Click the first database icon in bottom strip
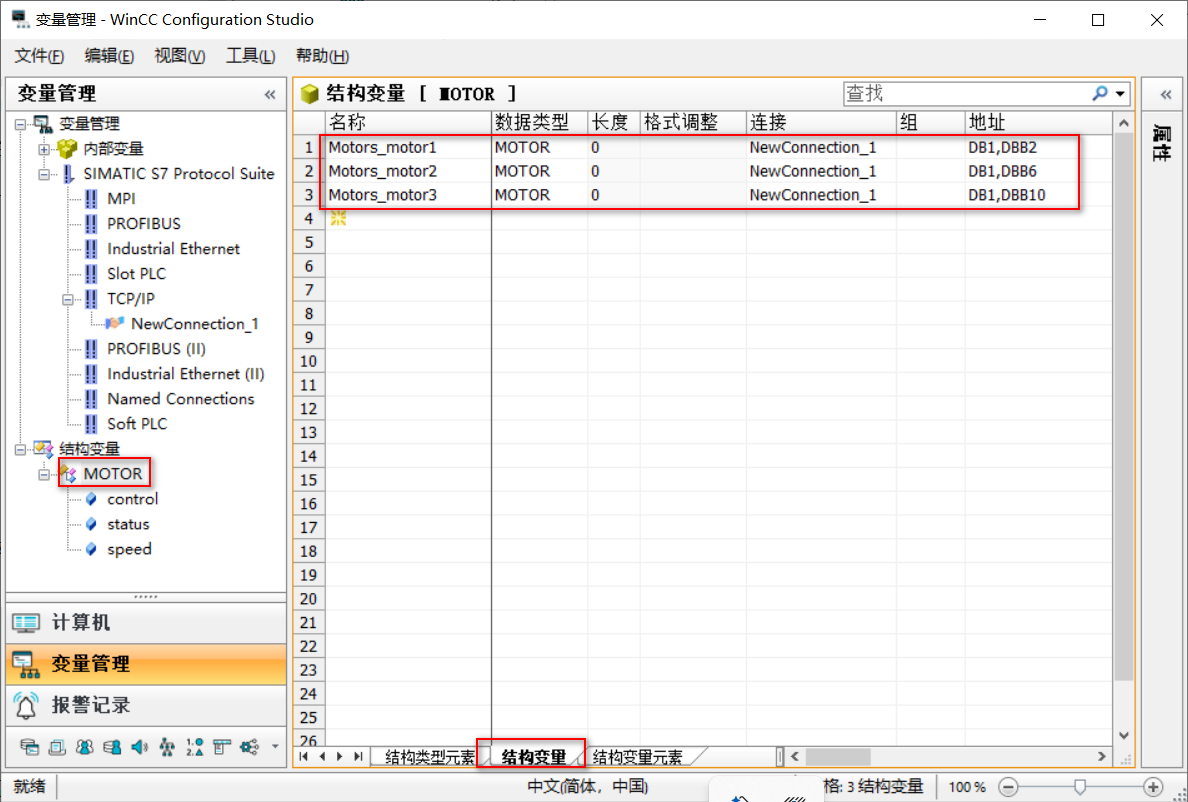This screenshot has width=1188, height=802. 30,747
